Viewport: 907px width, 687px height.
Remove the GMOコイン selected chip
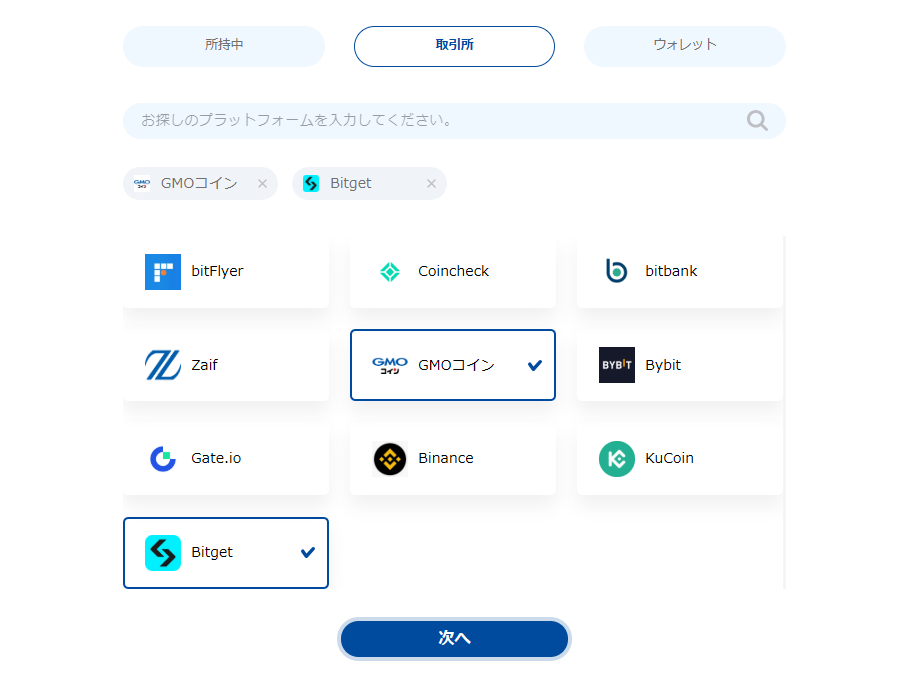tap(262, 183)
